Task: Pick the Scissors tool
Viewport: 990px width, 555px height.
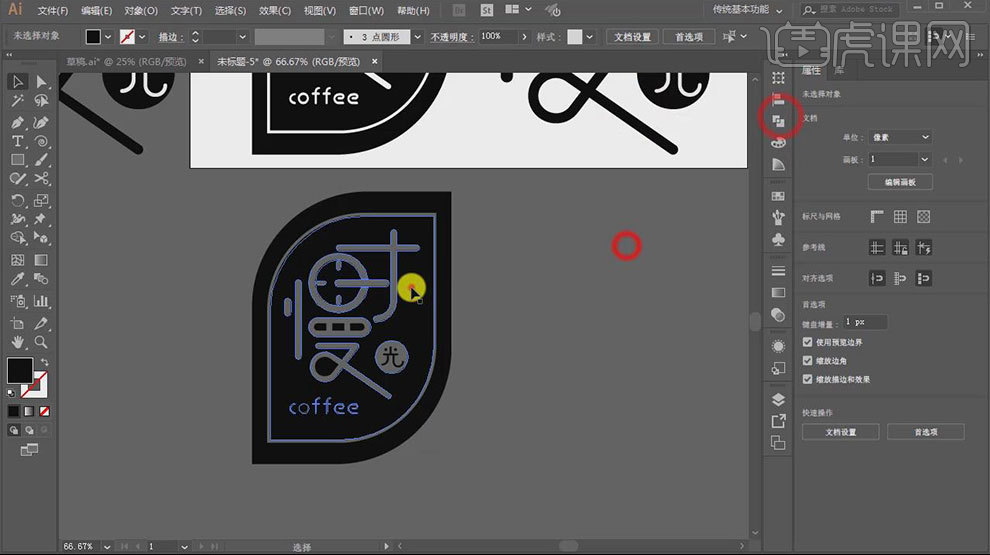Action: (41, 179)
